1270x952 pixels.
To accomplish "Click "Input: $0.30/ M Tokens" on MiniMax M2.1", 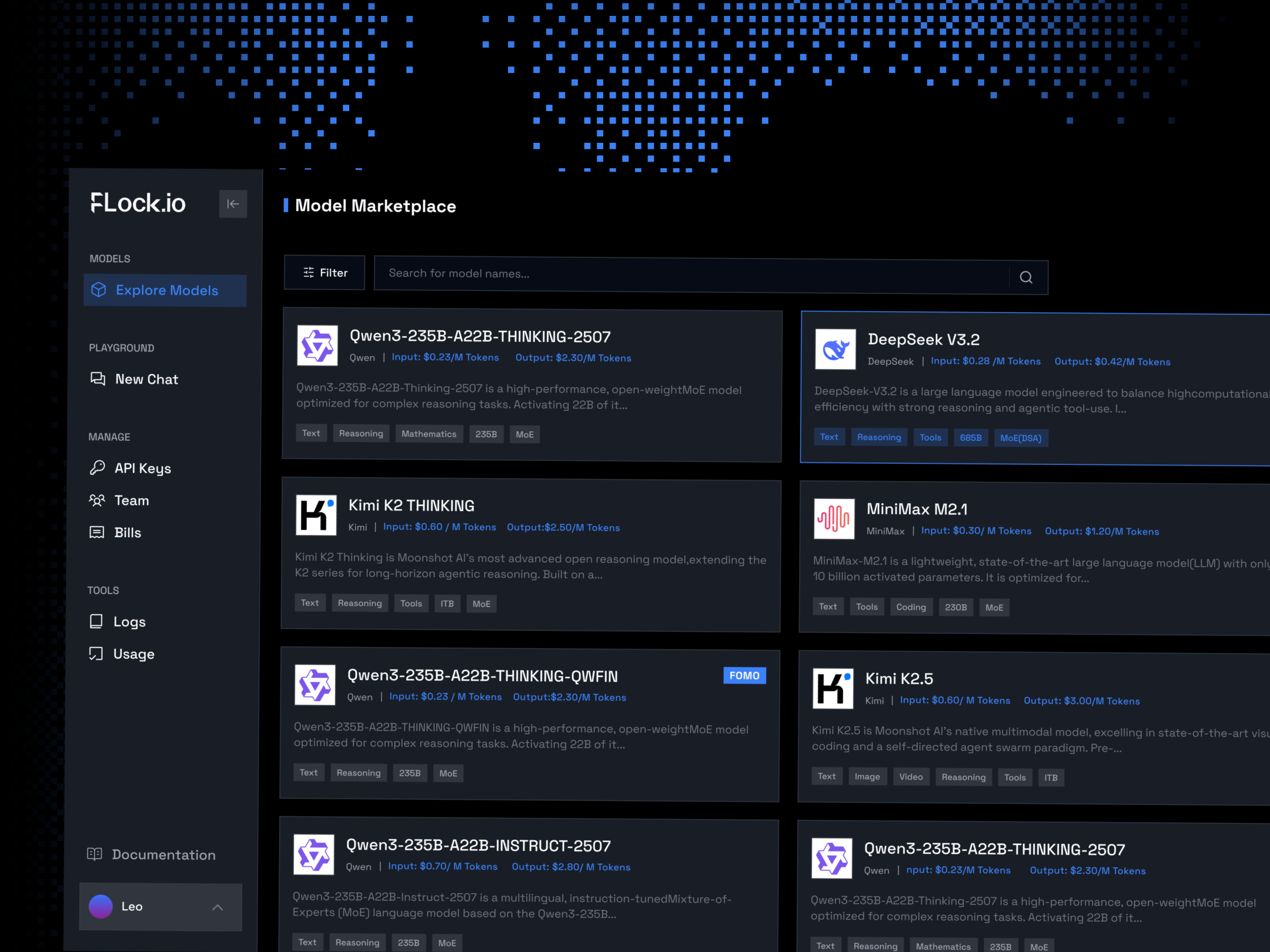I will (x=976, y=531).
